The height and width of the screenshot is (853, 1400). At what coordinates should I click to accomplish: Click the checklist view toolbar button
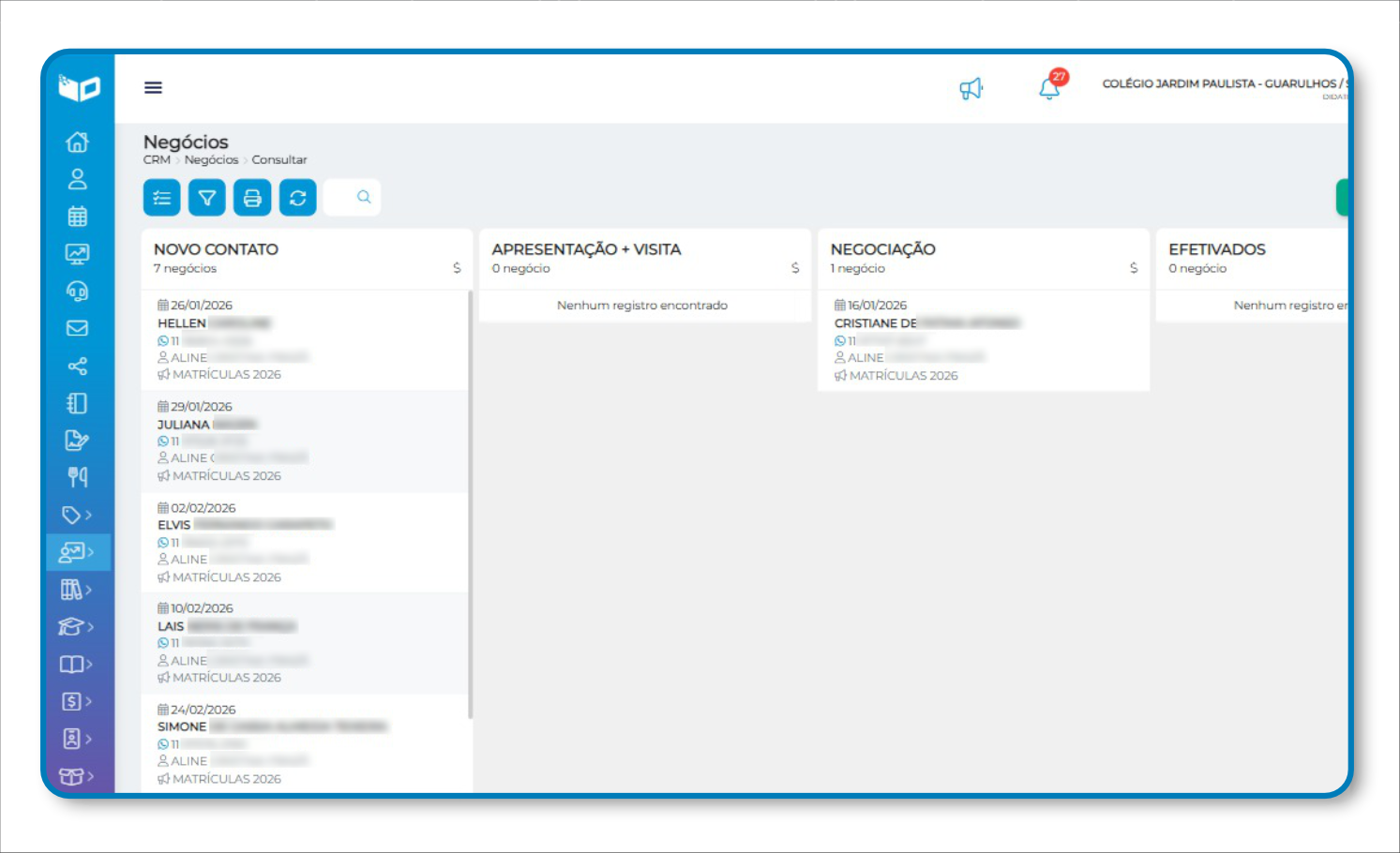pos(162,198)
